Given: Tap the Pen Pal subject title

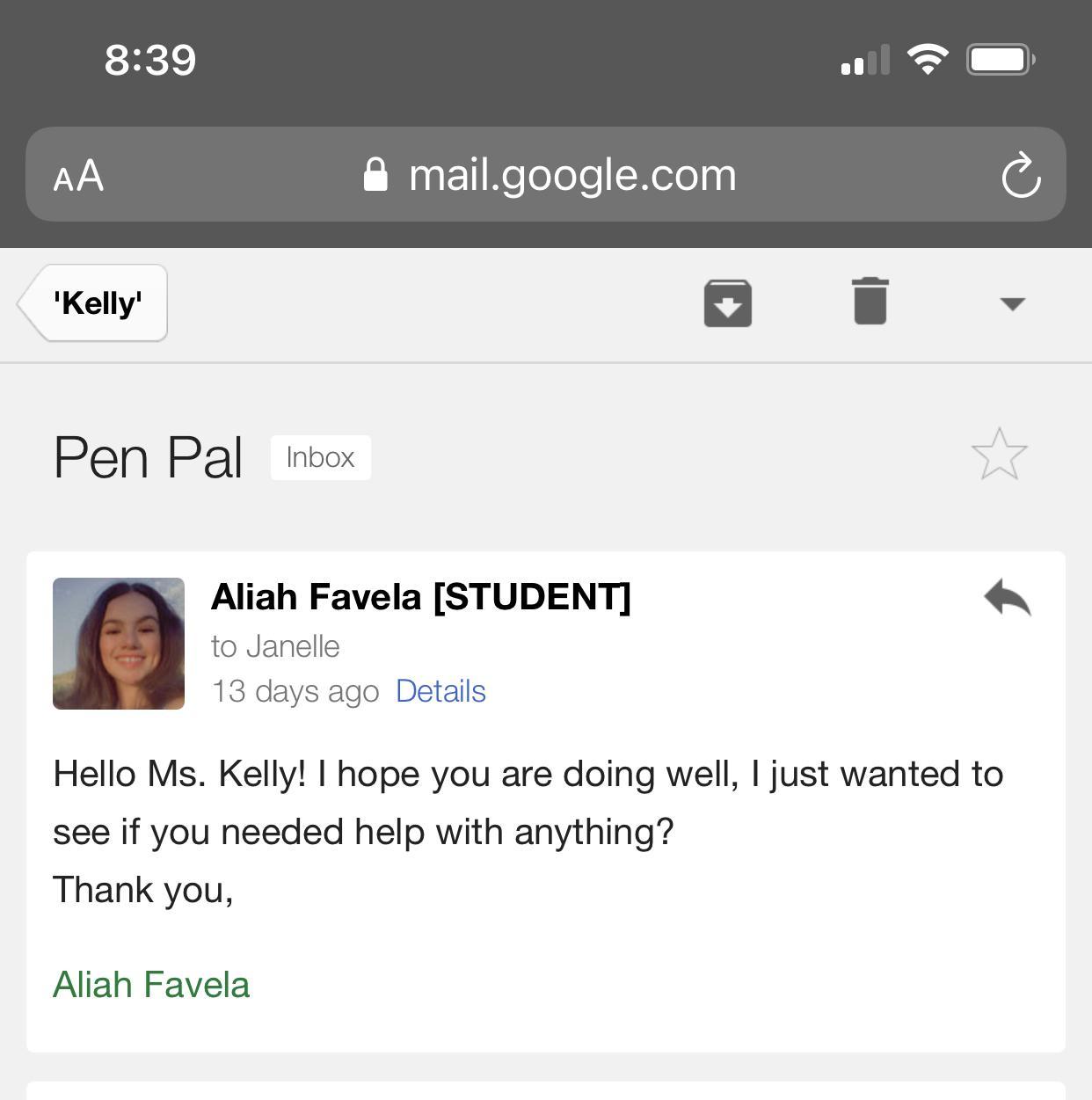Looking at the screenshot, I should (x=148, y=457).
